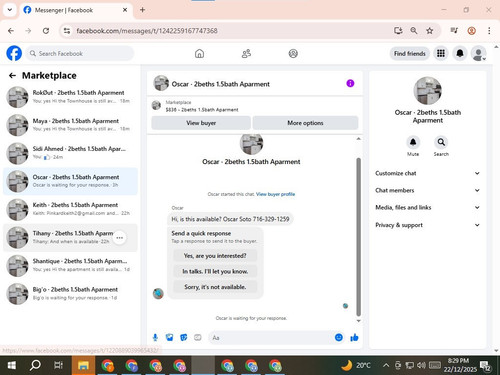Select the Oscar chat in list
The width and height of the screenshot is (500, 375).
(x=70, y=181)
